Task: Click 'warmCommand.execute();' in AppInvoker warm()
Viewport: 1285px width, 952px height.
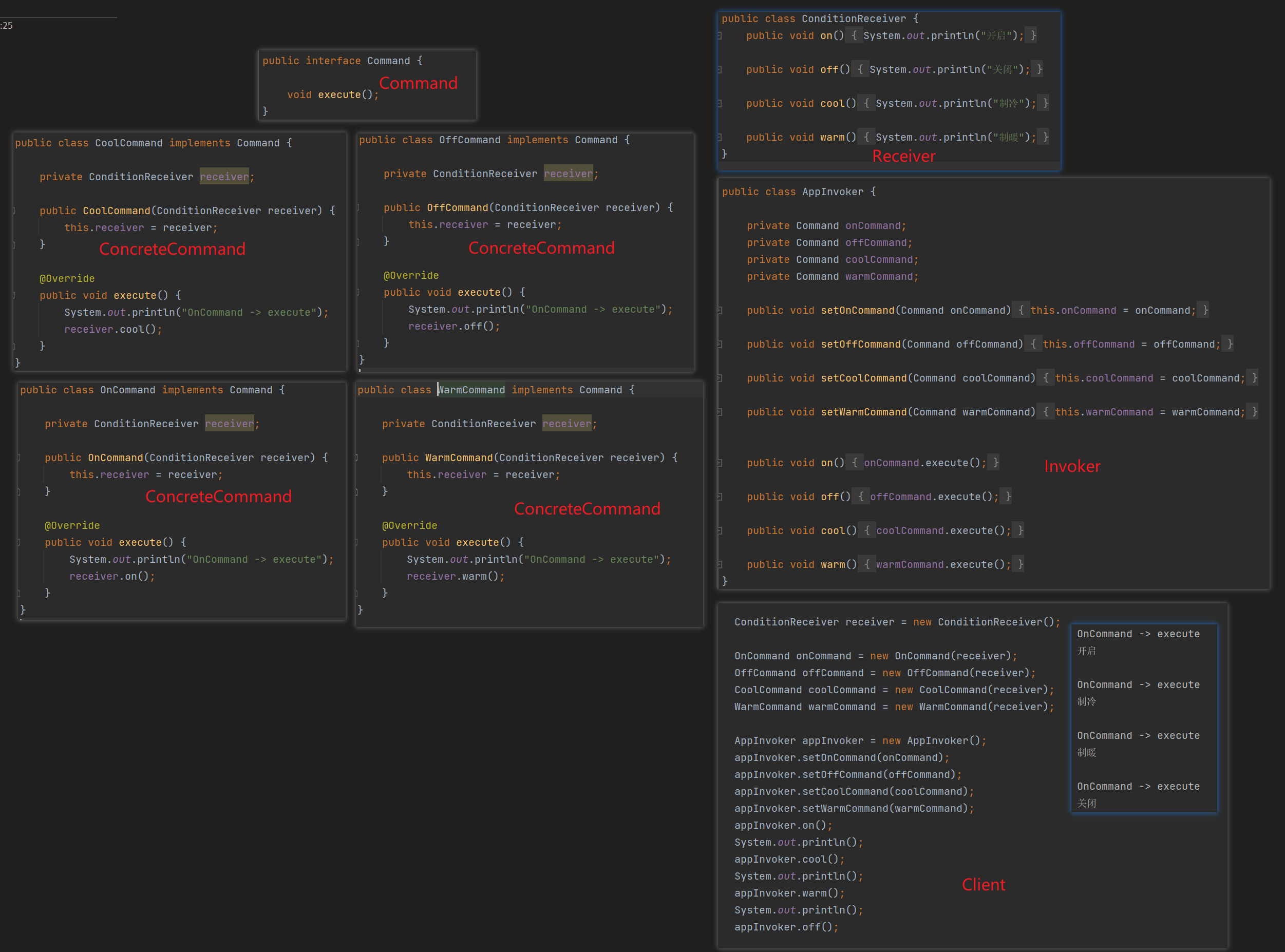Action: tap(943, 565)
